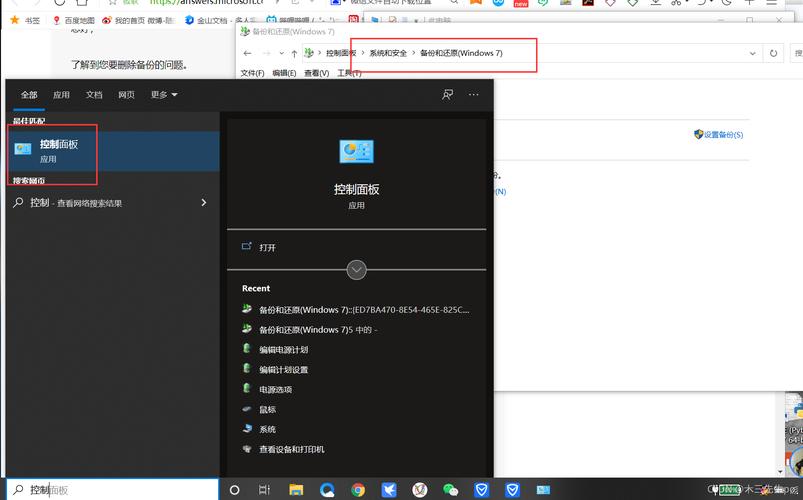Switch to the 应用 search tab
The width and height of the screenshot is (803, 500).
point(61,94)
